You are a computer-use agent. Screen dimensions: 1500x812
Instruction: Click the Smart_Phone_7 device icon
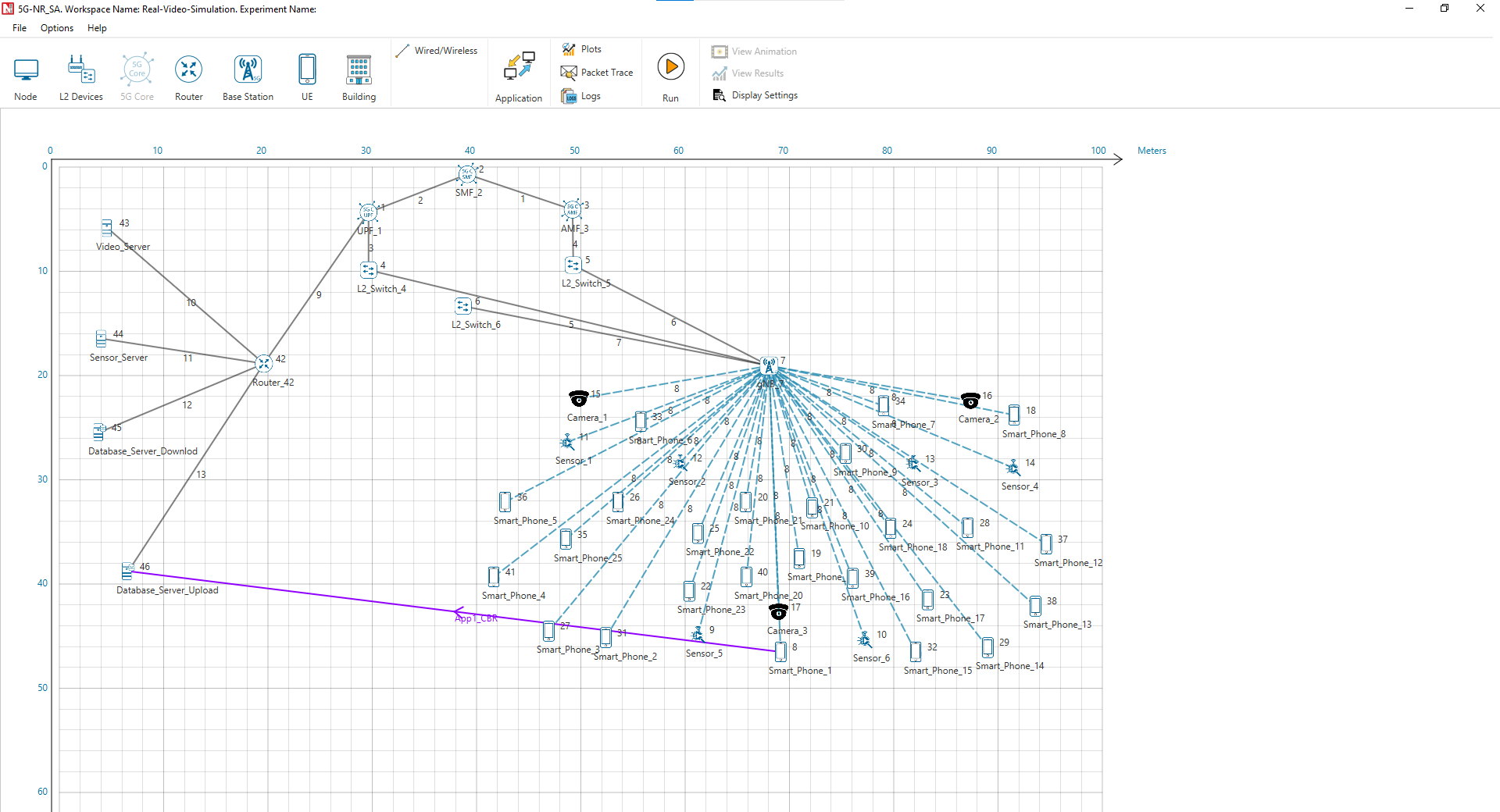(x=884, y=406)
